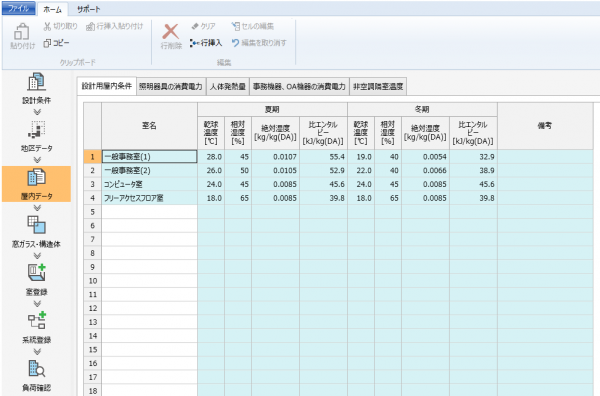Viewport: 600px width, 396px height.
Task: Click row header number 3
Action: point(93,184)
